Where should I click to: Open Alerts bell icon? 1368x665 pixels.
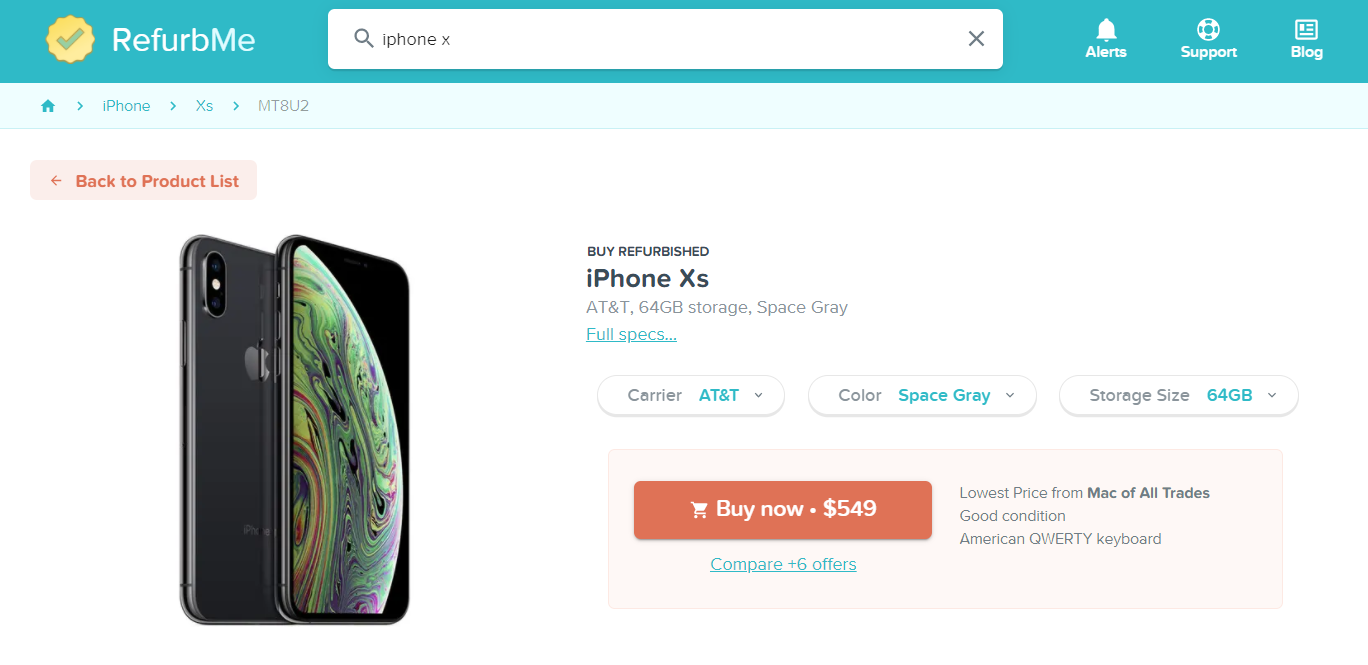pos(1106,30)
